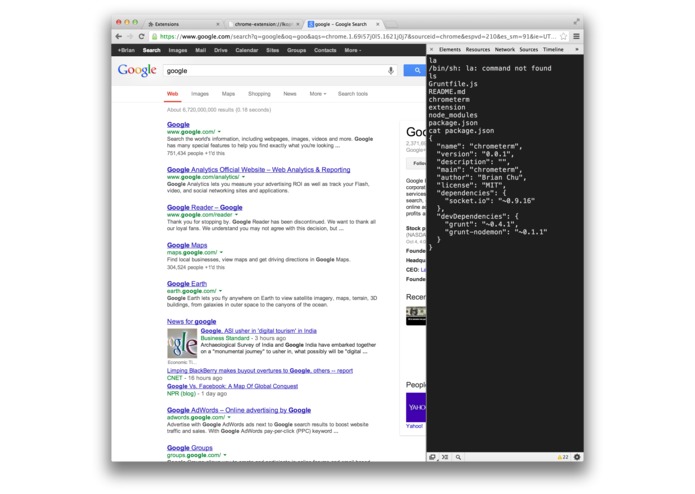Image resolution: width=695 pixels, height=494 pixels.
Task: Click the browser address bar URL
Action: (x=357, y=36)
